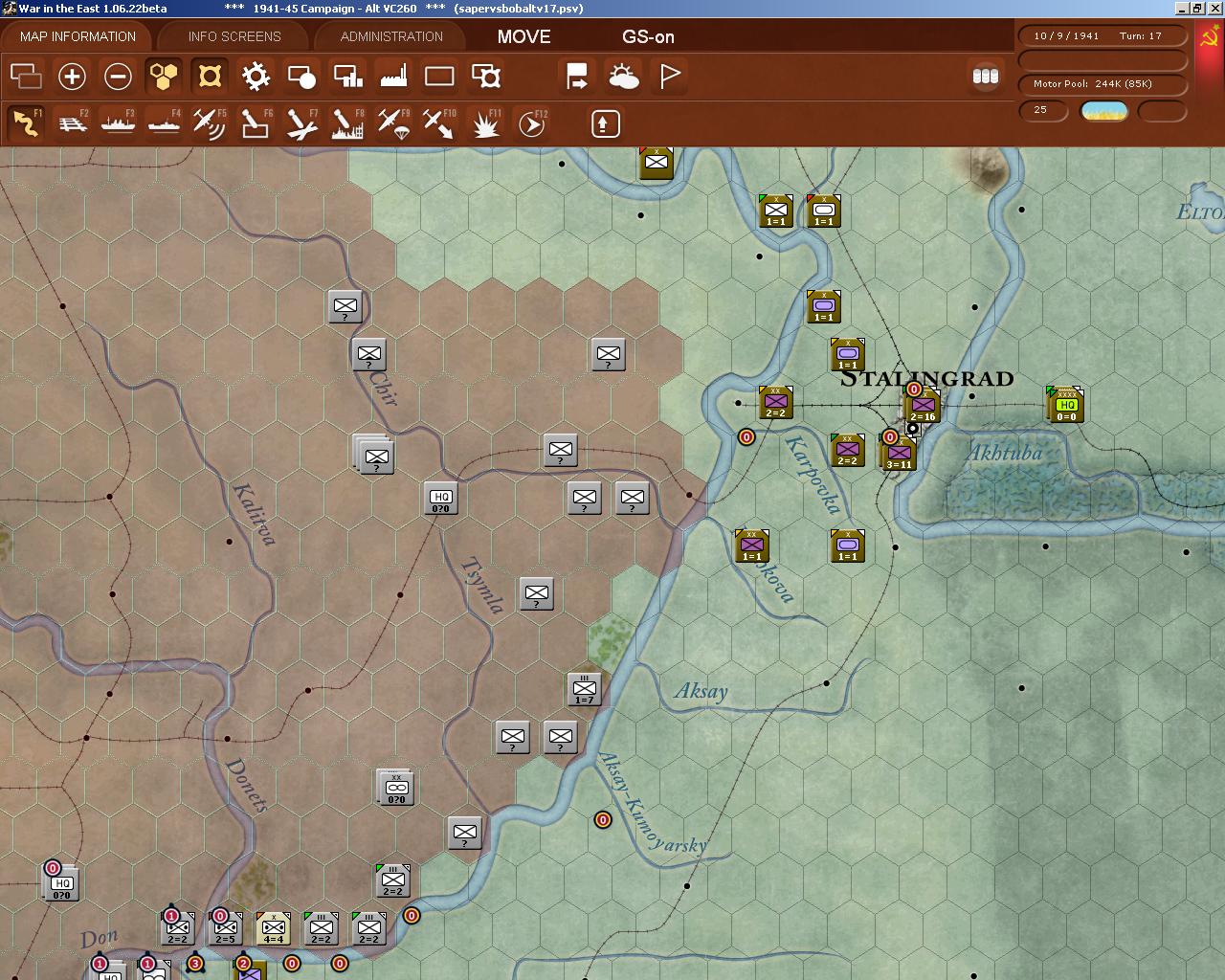1225x980 pixels.
Task: Toggle the plain rectangle icon
Action: (x=439, y=76)
